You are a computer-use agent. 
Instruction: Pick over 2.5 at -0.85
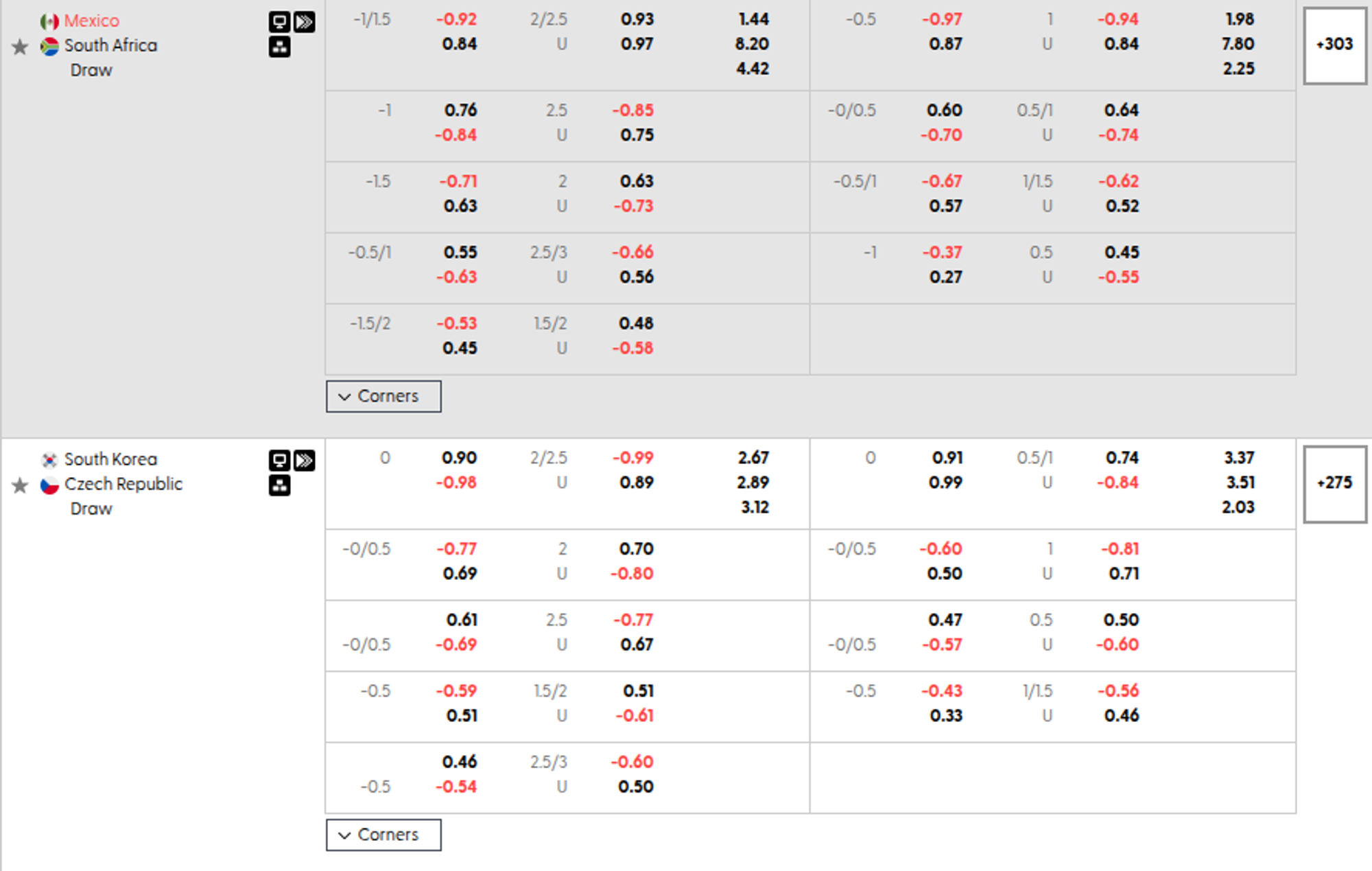(632, 111)
